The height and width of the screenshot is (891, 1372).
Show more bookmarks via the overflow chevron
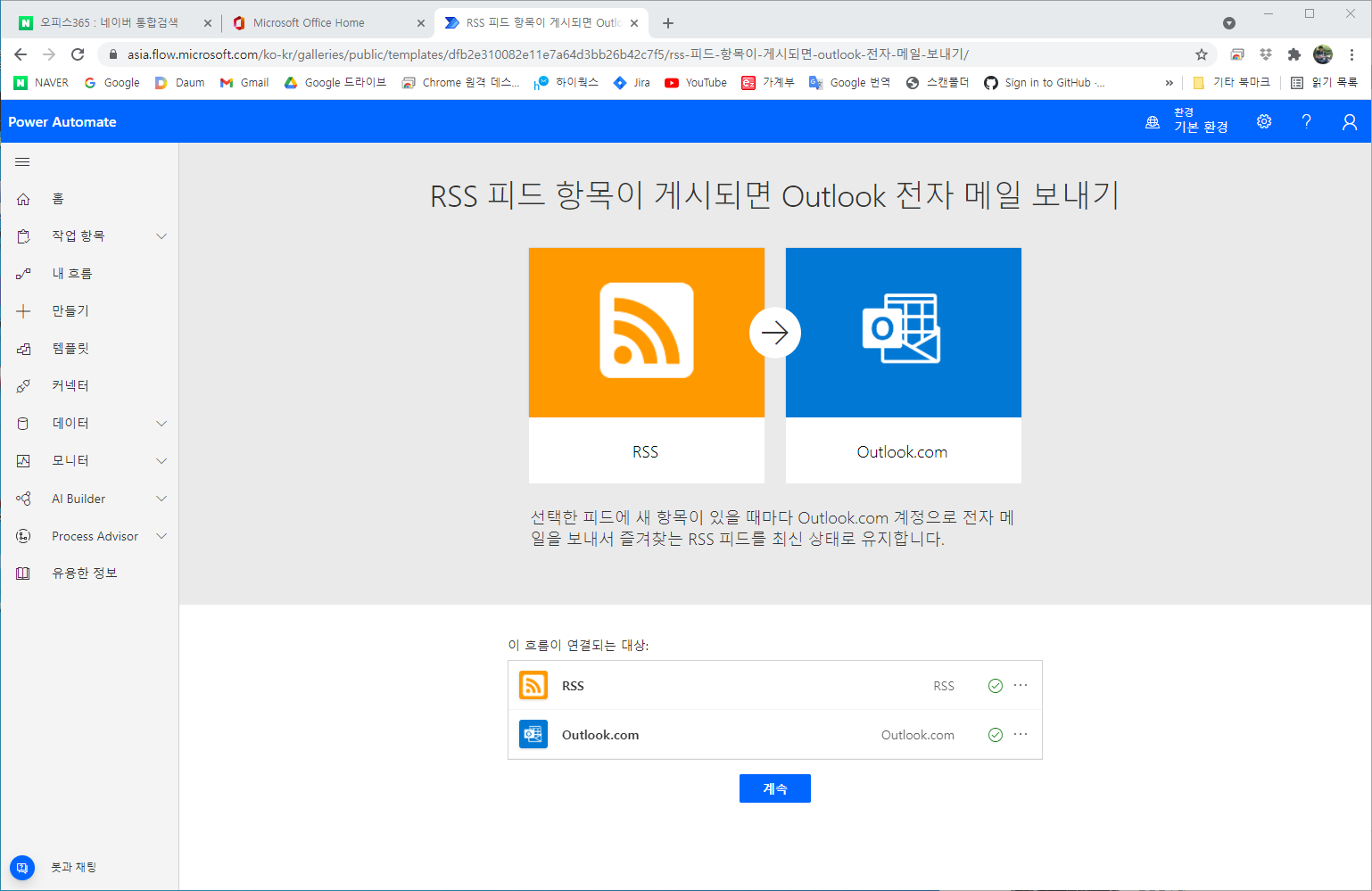pyautogui.click(x=1170, y=83)
